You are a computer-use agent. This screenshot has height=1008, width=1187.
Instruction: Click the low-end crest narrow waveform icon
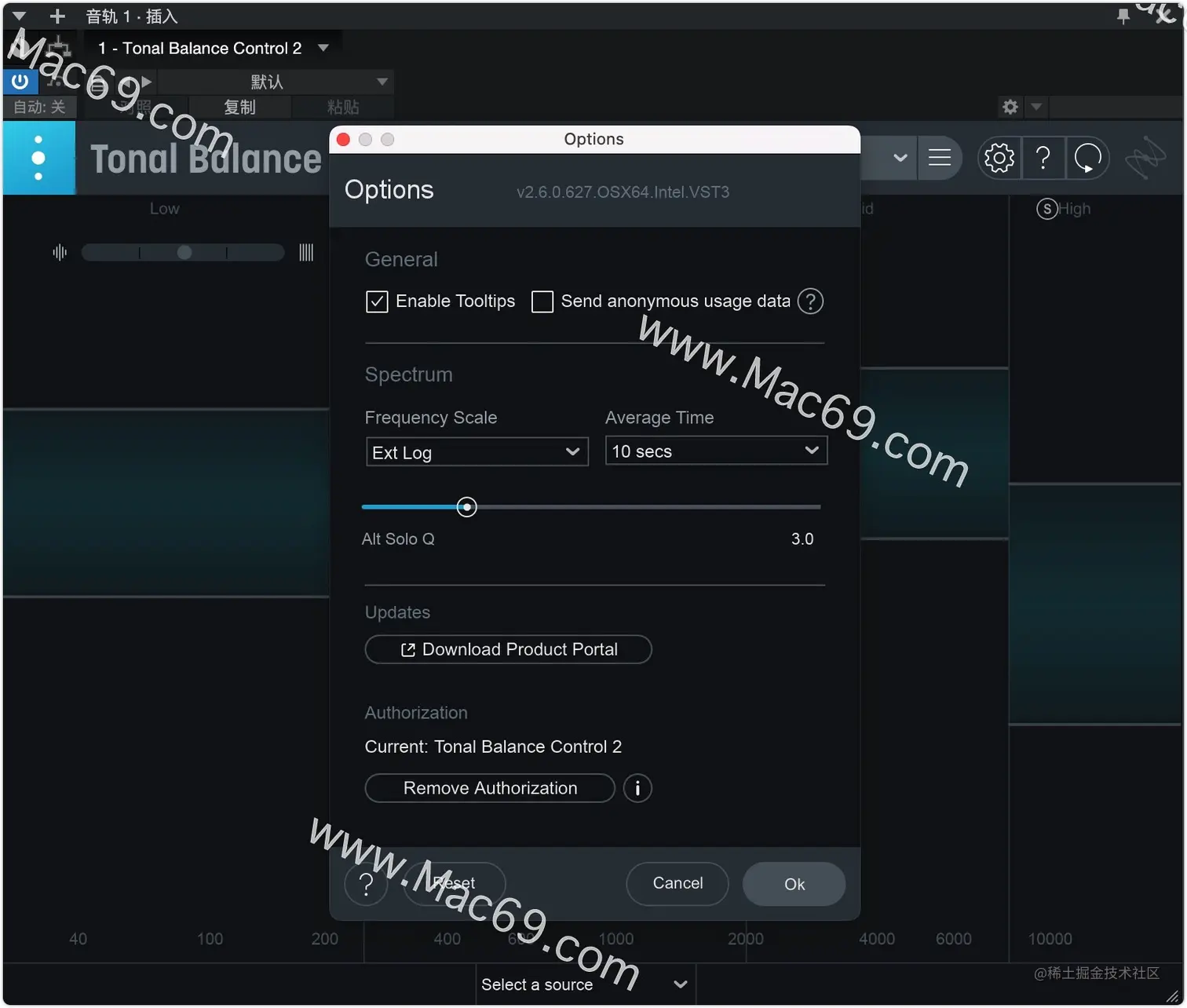[x=60, y=252]
